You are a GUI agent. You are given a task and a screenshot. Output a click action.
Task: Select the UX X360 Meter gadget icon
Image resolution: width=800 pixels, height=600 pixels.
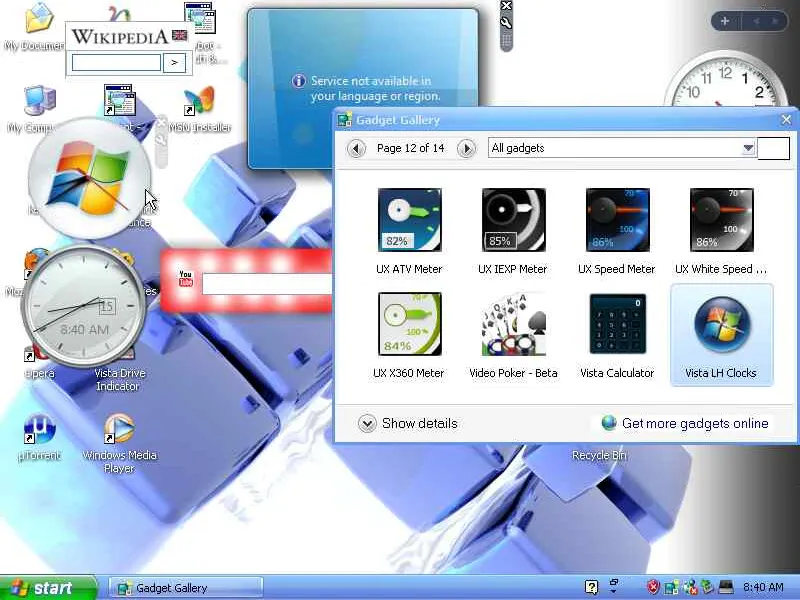click(409, 324)
